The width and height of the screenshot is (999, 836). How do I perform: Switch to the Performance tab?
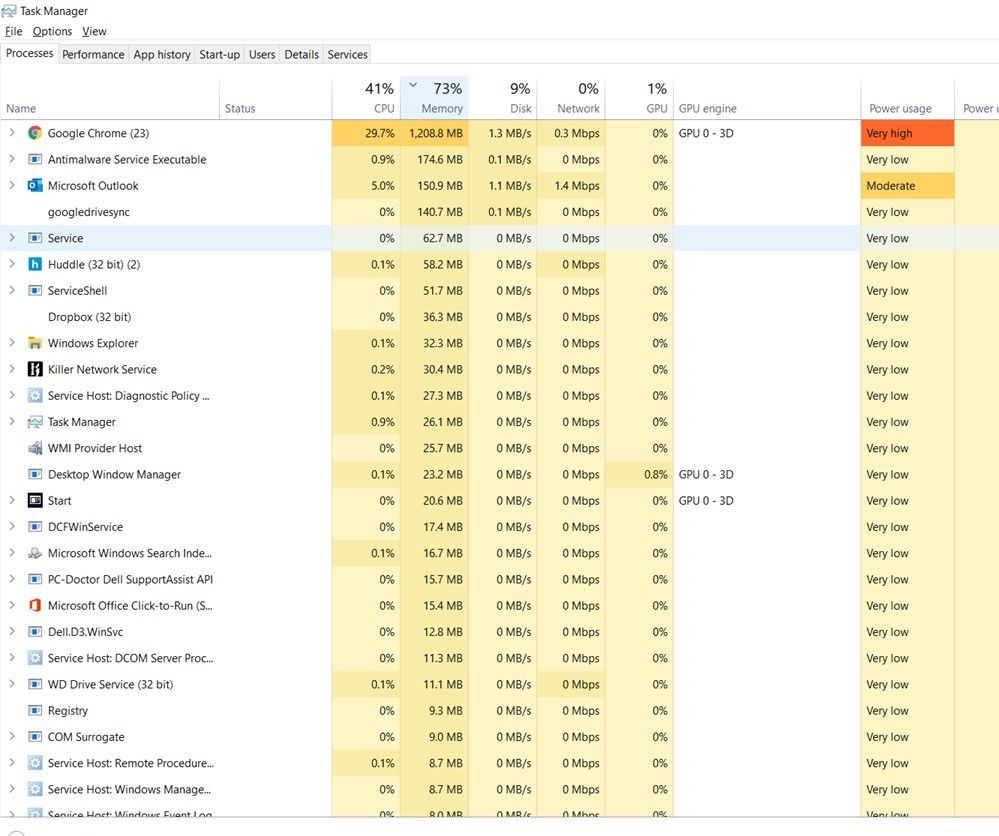click(x=93, y=54)
